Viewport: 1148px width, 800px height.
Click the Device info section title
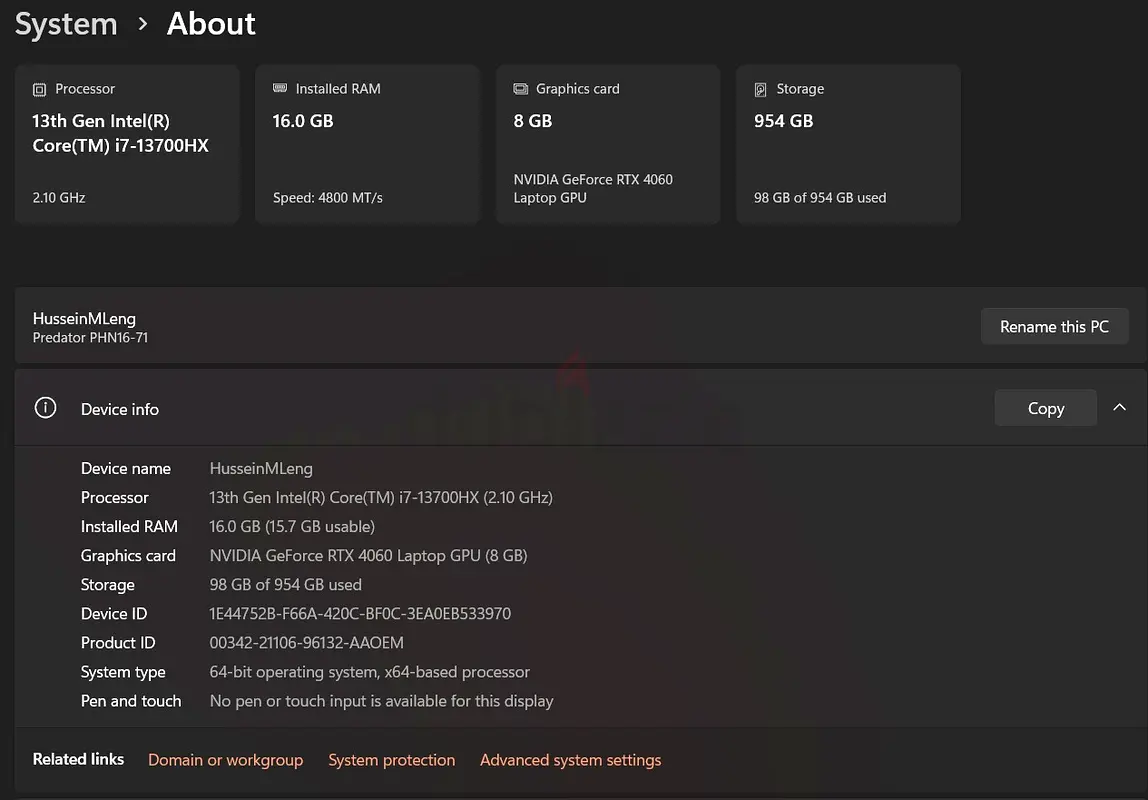120,409
